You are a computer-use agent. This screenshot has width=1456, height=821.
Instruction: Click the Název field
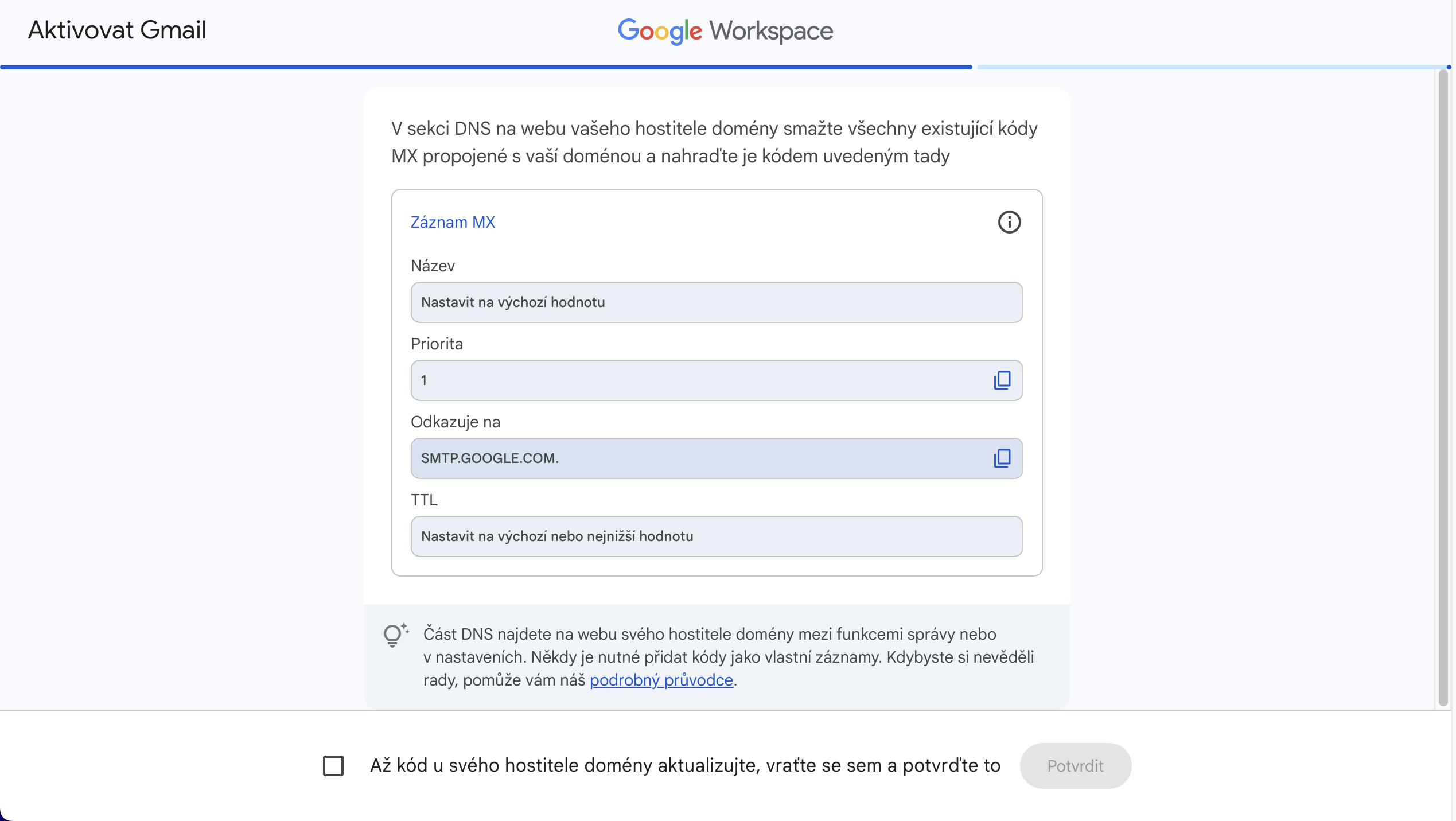pos(716,302)
